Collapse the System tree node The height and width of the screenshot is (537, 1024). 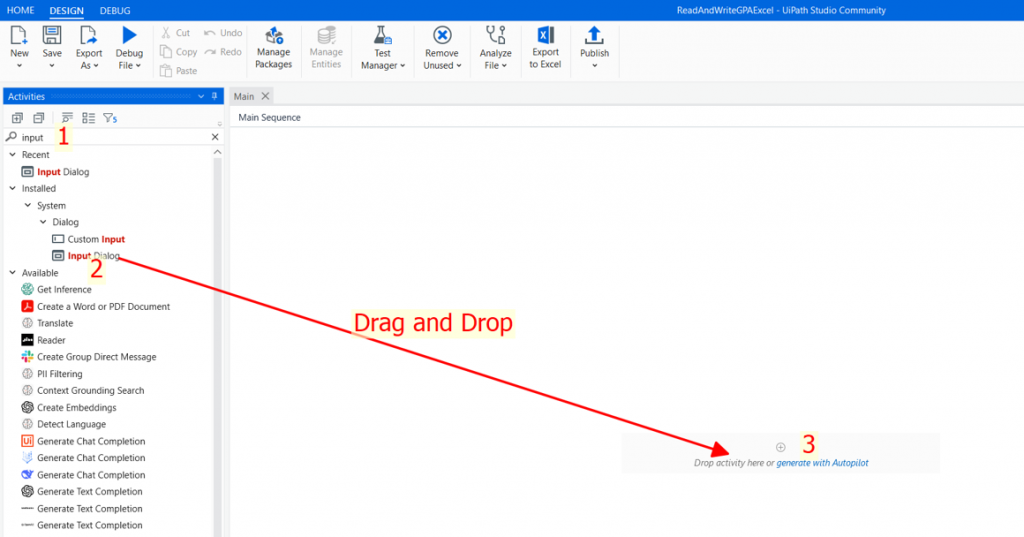[27, 205]
